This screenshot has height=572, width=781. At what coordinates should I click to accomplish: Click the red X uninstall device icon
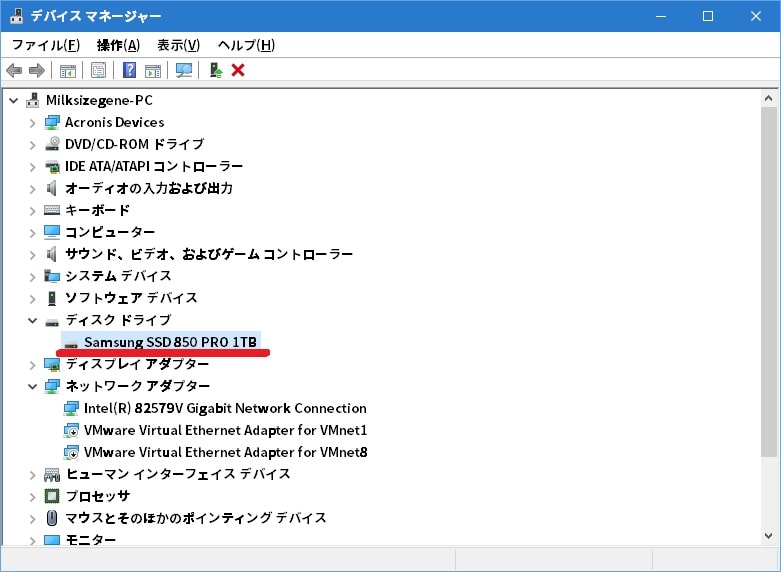tap(238, 70)
